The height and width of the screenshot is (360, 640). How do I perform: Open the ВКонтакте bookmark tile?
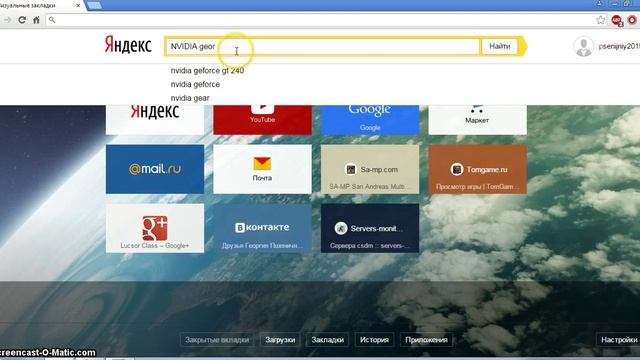click(262, 228)
